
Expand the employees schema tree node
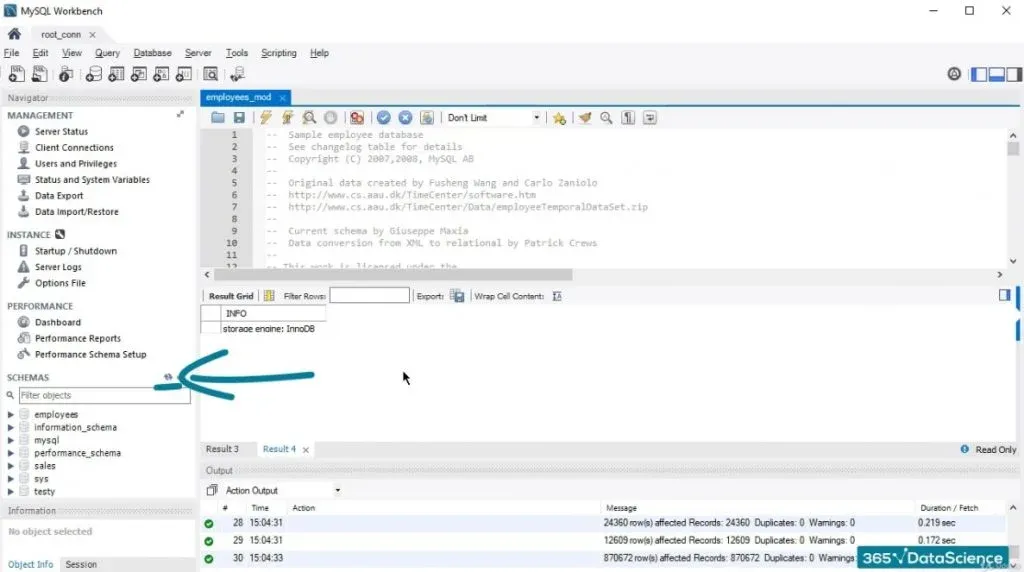(11, 414)
